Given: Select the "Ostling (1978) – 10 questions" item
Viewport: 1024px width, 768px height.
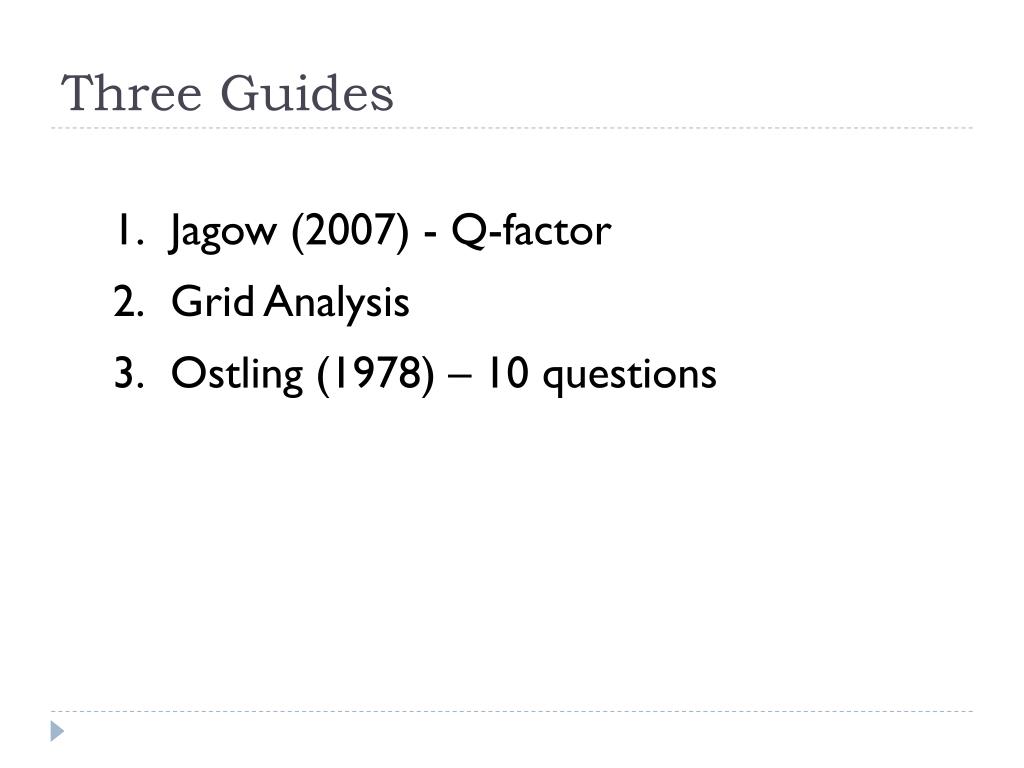Looking at the screenshot, I should coord(443,374).
